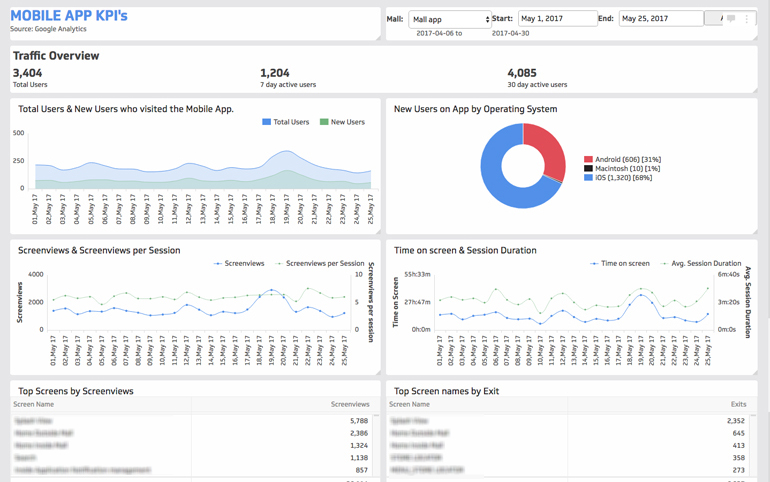
Task: Sort by Screen Name in Top Screens table
Action: 33,404
